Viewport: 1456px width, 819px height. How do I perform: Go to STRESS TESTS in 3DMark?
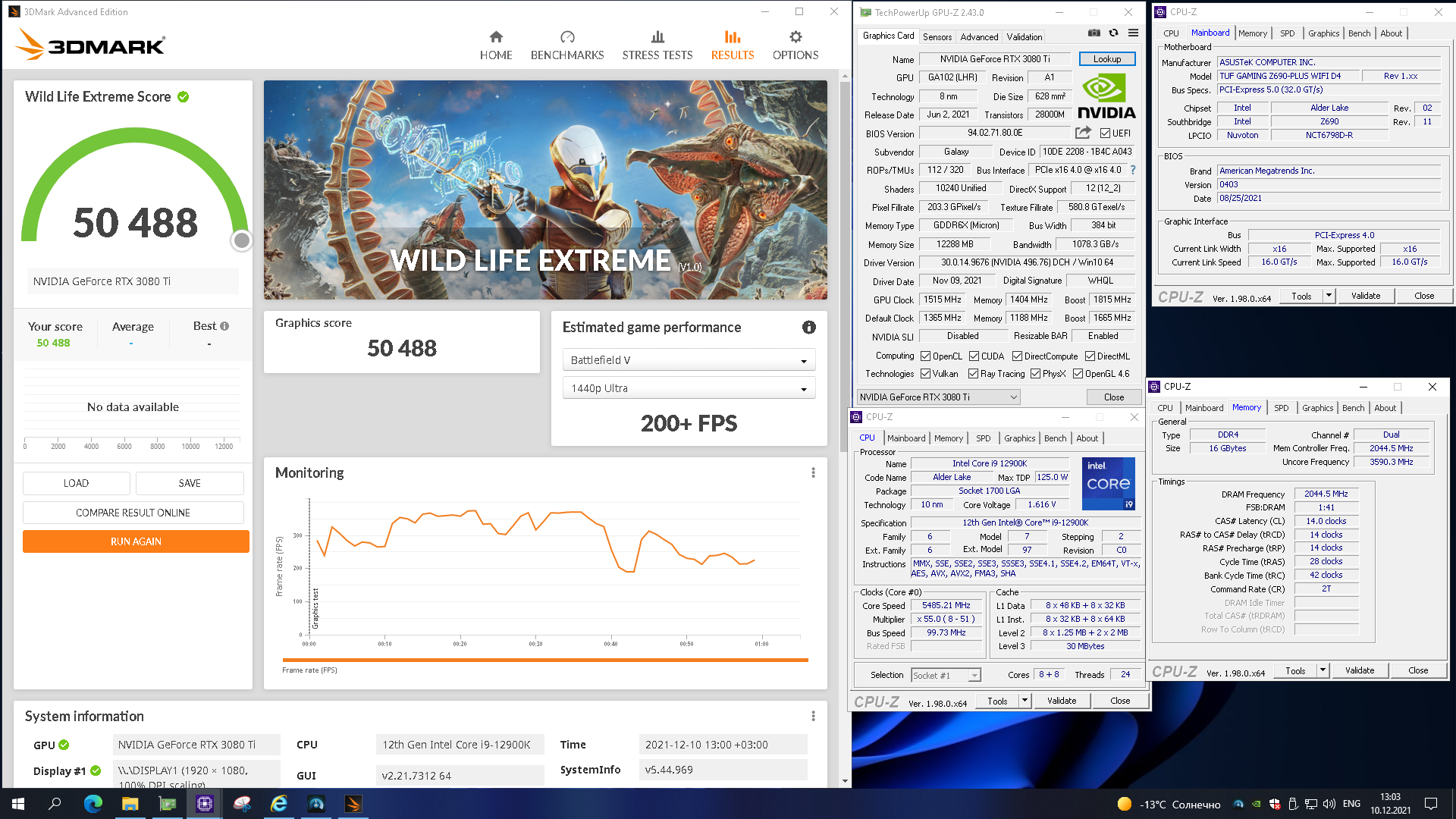[x=657, y=45]
